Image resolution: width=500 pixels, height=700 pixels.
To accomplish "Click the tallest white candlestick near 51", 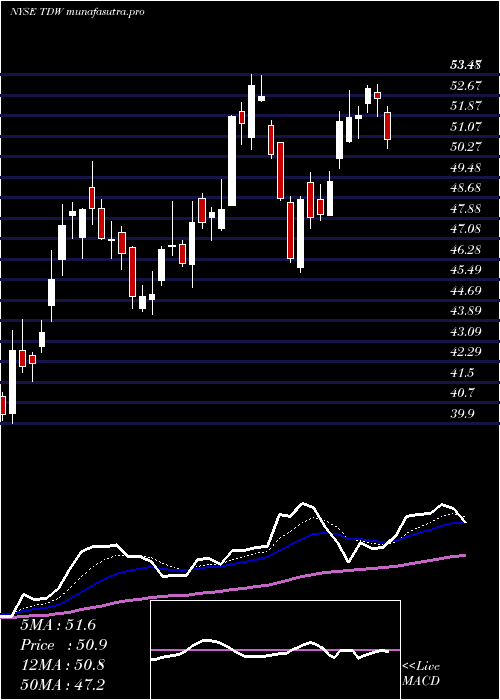I will pos(232,161).
